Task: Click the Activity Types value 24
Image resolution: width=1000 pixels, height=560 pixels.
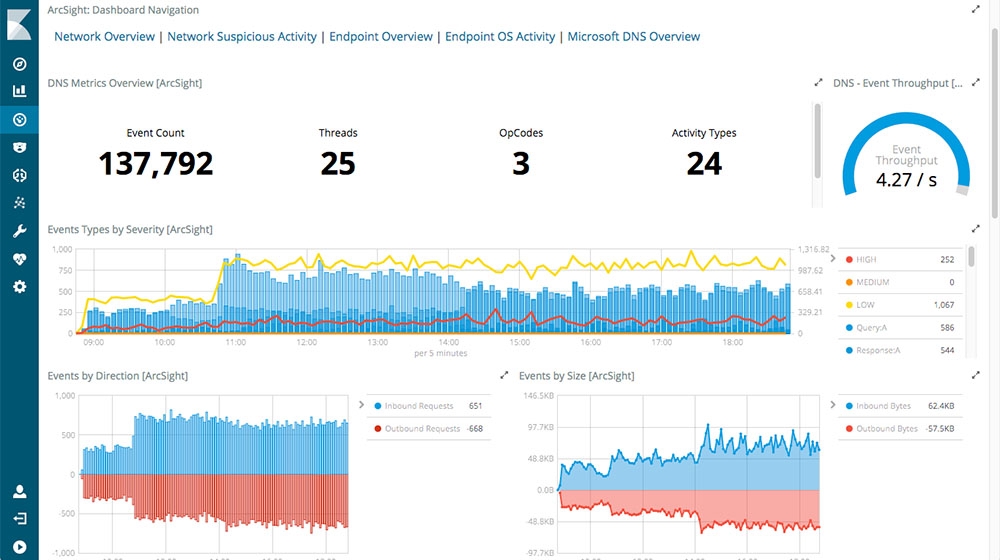Action: [704, 163]
